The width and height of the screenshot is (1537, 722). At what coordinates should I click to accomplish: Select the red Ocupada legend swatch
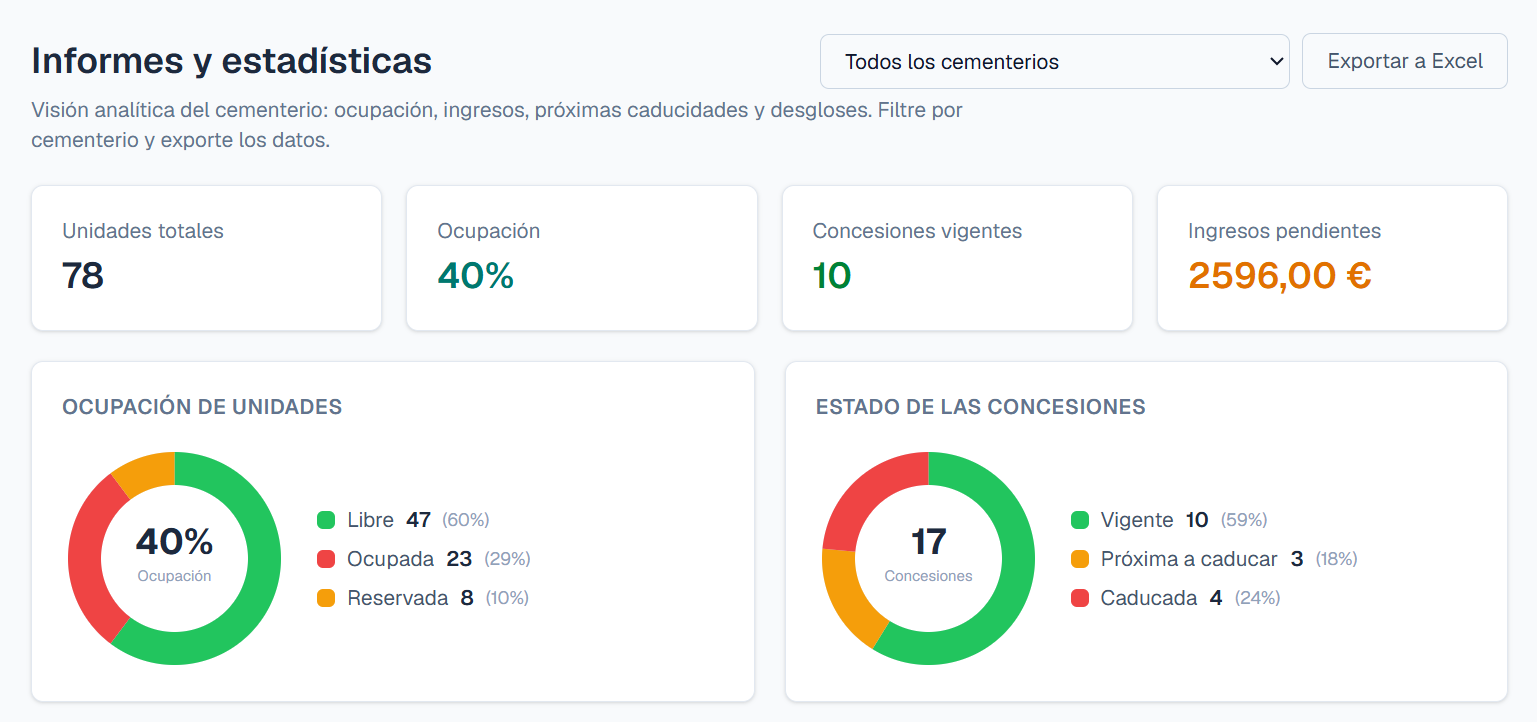tap(326, 559)
